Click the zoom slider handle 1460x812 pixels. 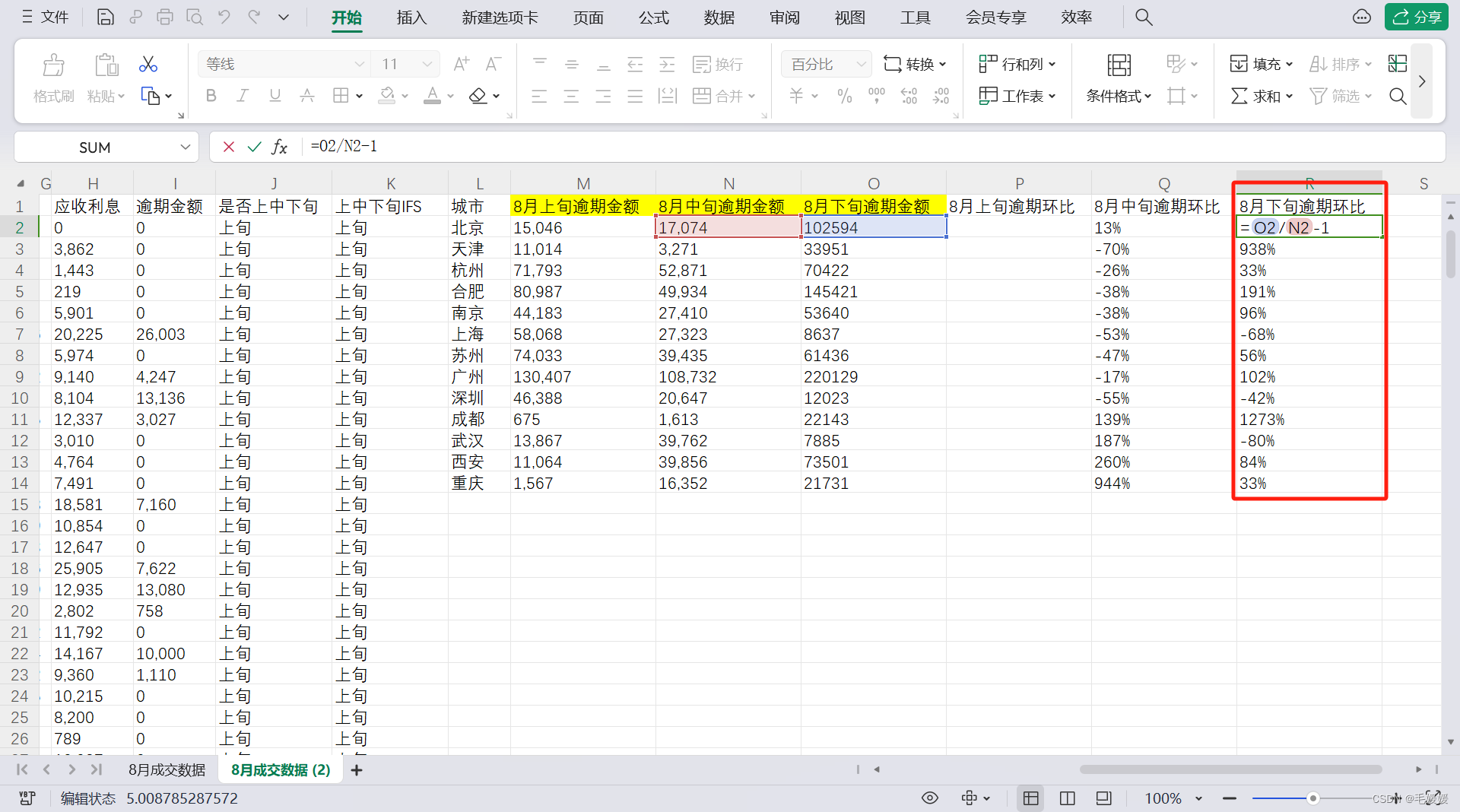click(1312, 798)
